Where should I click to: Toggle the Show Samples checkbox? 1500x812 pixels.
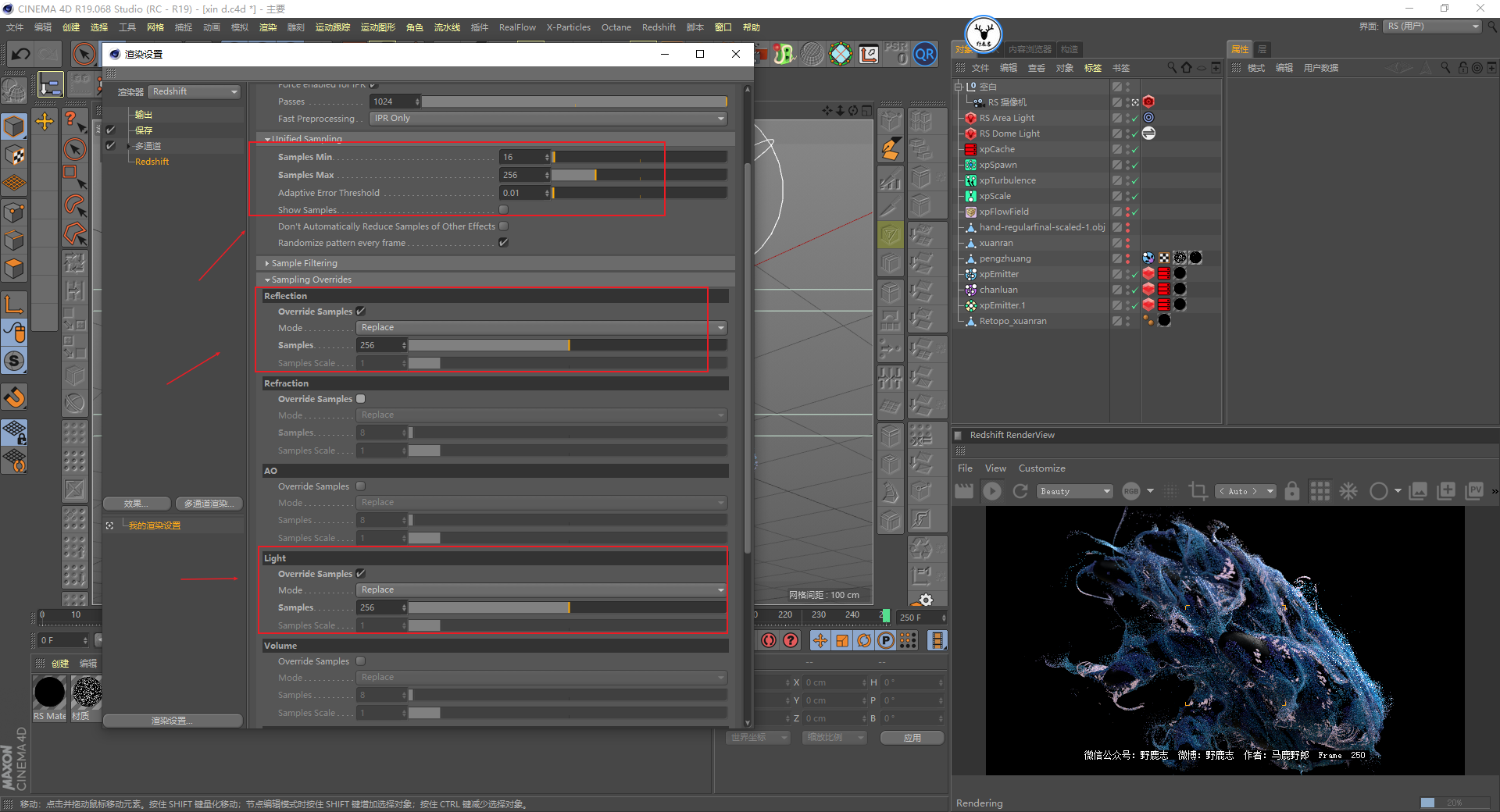[504, 210]
